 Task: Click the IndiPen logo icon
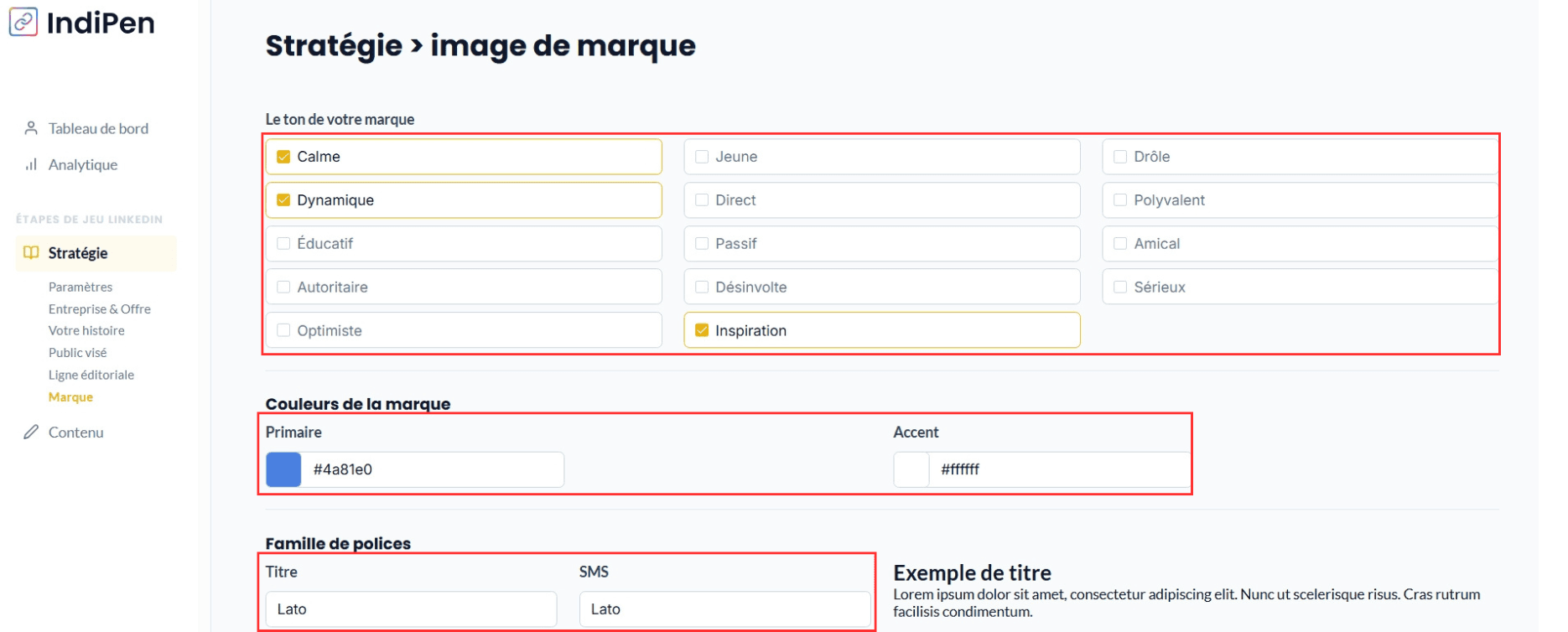23,23
